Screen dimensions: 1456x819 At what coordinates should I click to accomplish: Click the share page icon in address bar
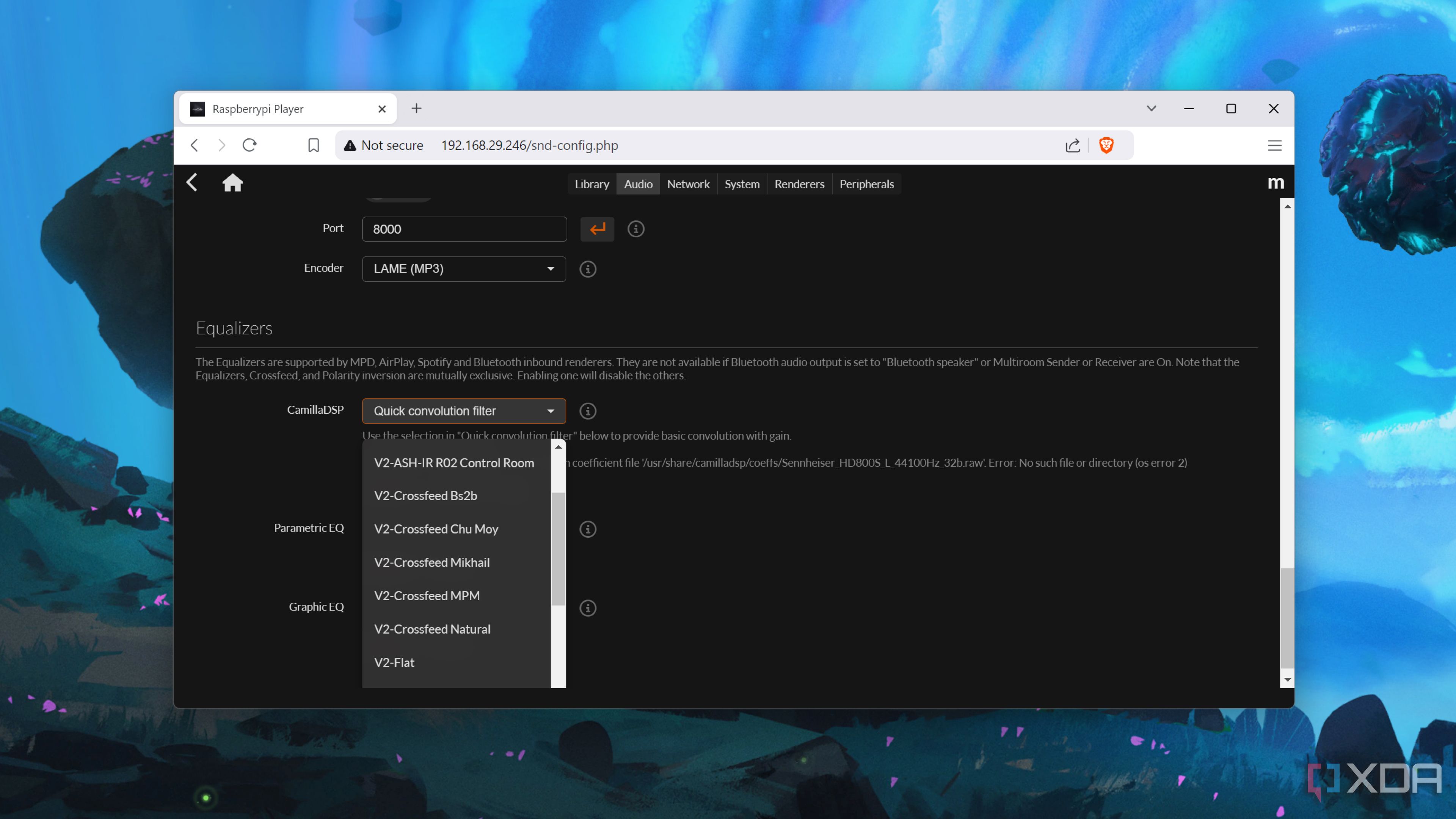[1072, 145]
